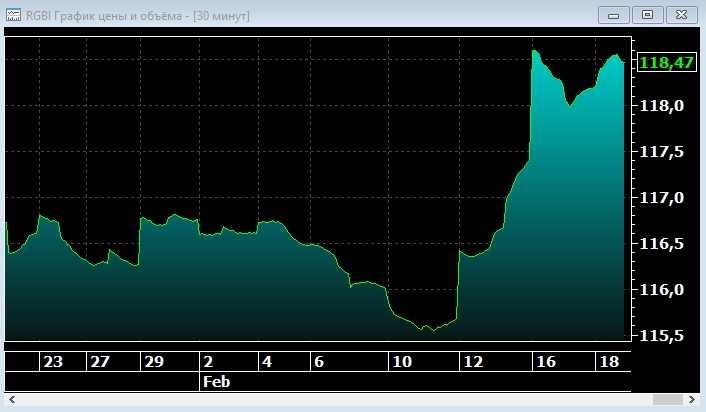Viewport: 706px width, 412px height.
Task: Minimize the RGBI chart window
Action: pyautogui.click(x=613, y=14)
